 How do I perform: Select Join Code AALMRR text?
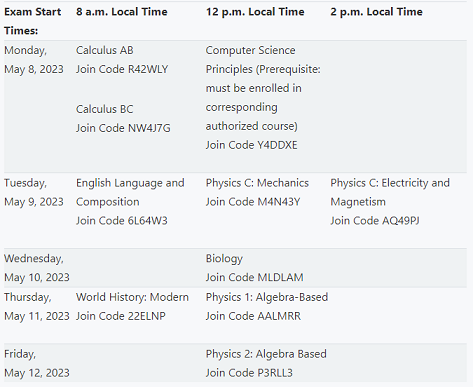pyautogui.click(x=253, y=316)
